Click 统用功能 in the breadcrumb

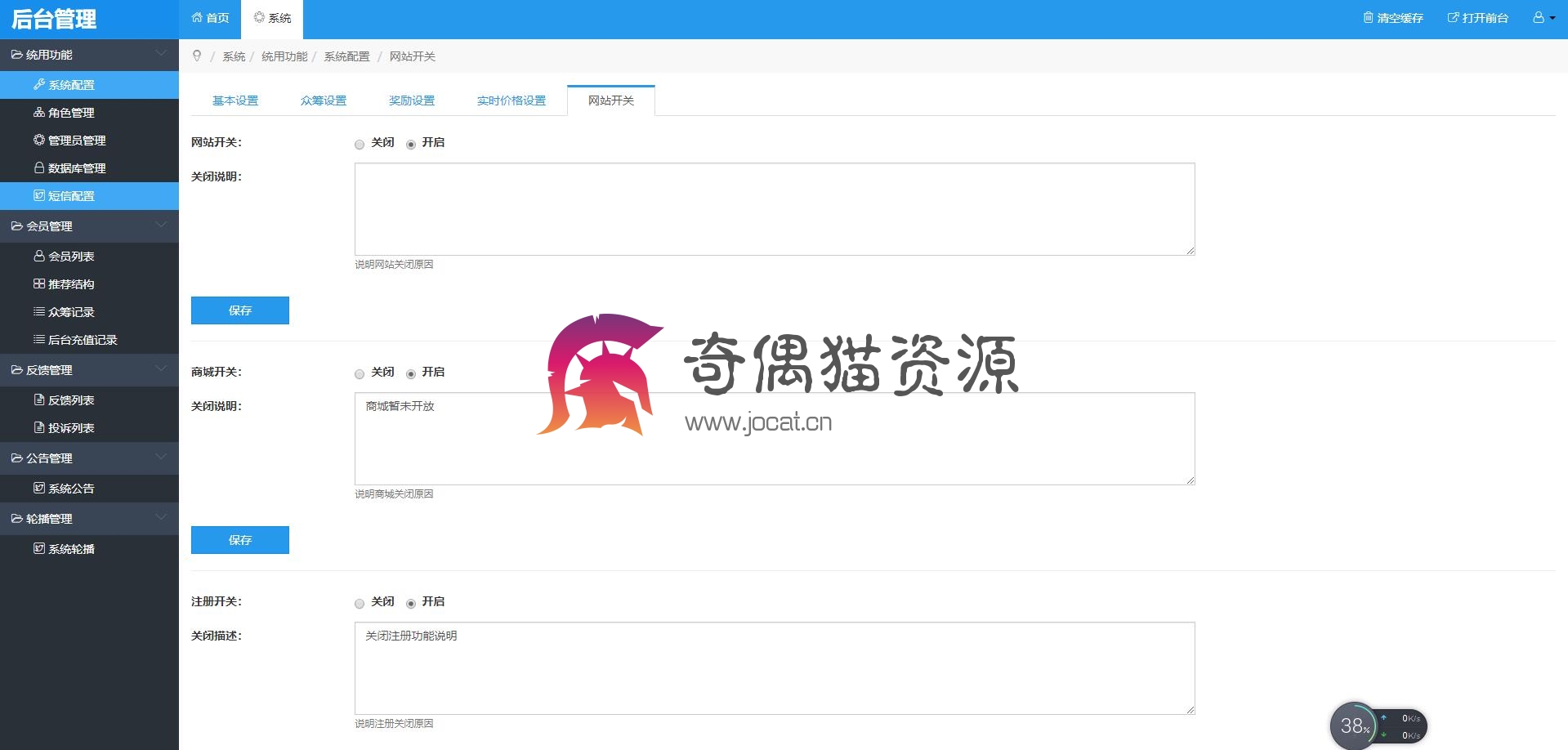284,56
